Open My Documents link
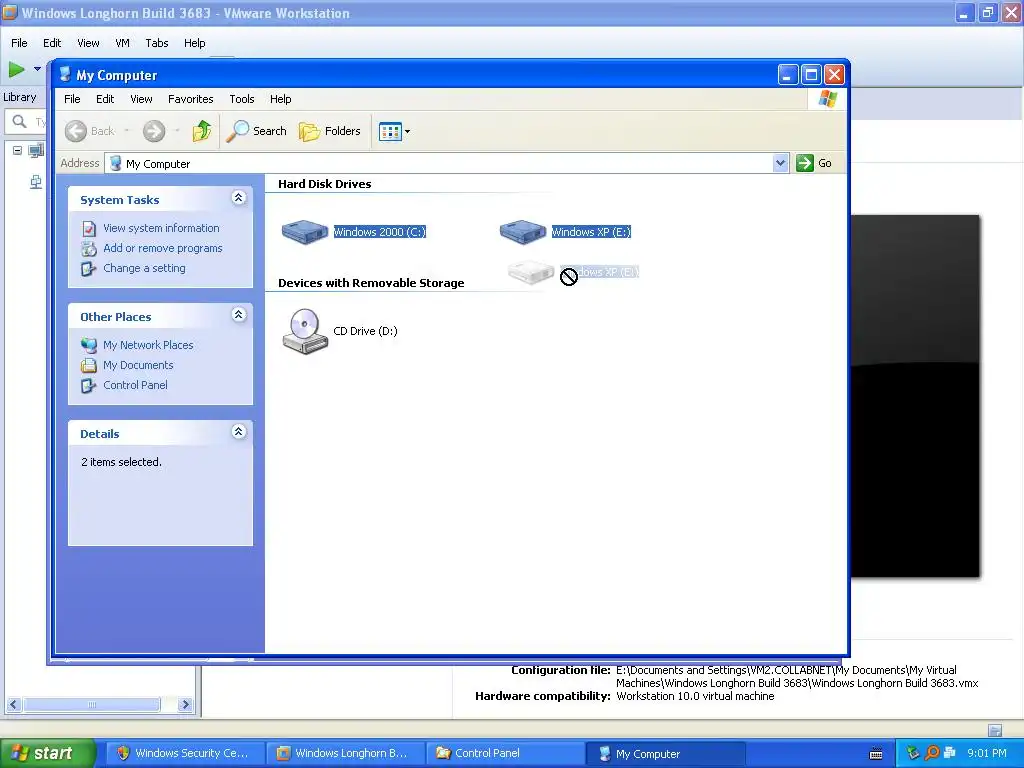1024x768 pixels. [138, 365]
